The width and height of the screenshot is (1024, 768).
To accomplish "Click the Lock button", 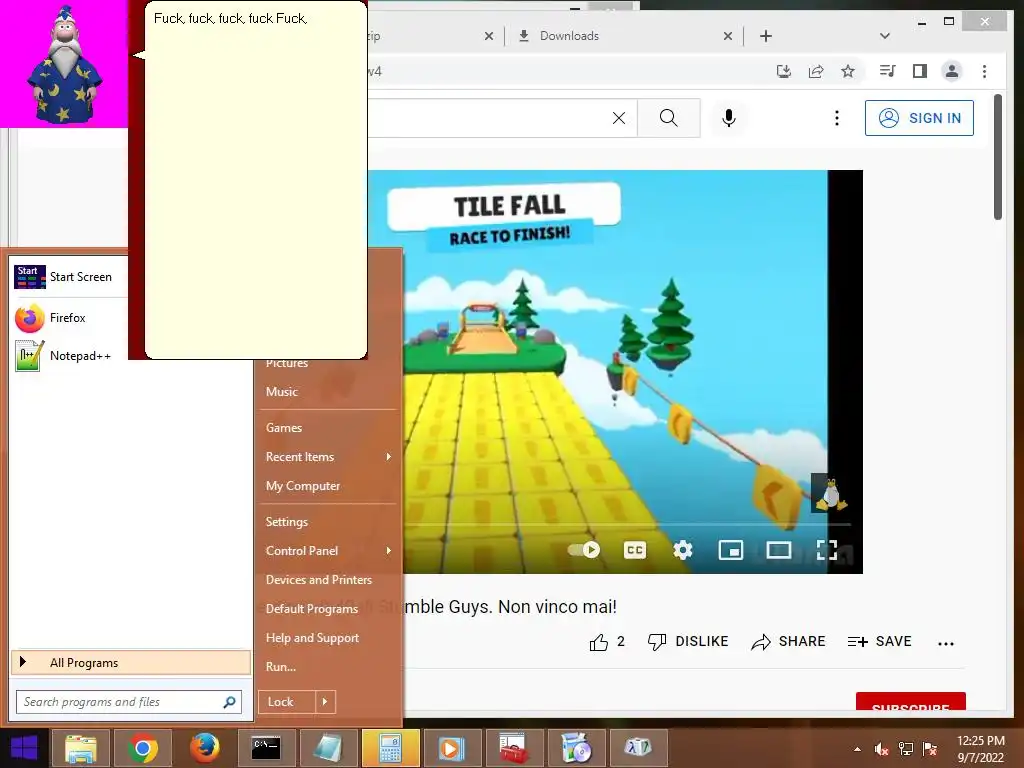I will [286, 702].
